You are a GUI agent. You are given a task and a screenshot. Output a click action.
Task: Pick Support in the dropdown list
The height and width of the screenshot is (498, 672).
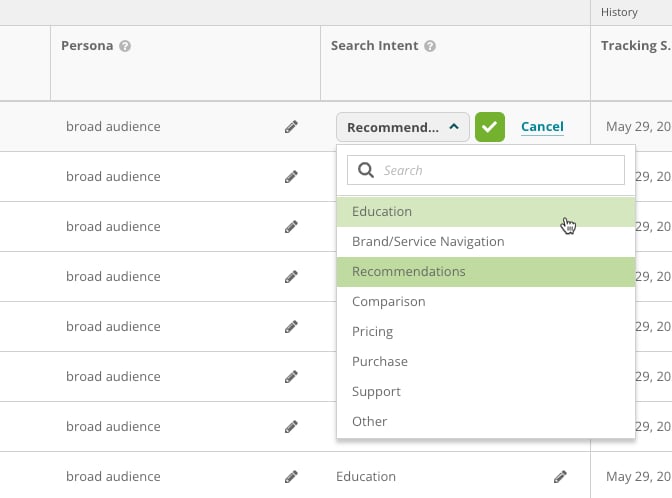486,392
